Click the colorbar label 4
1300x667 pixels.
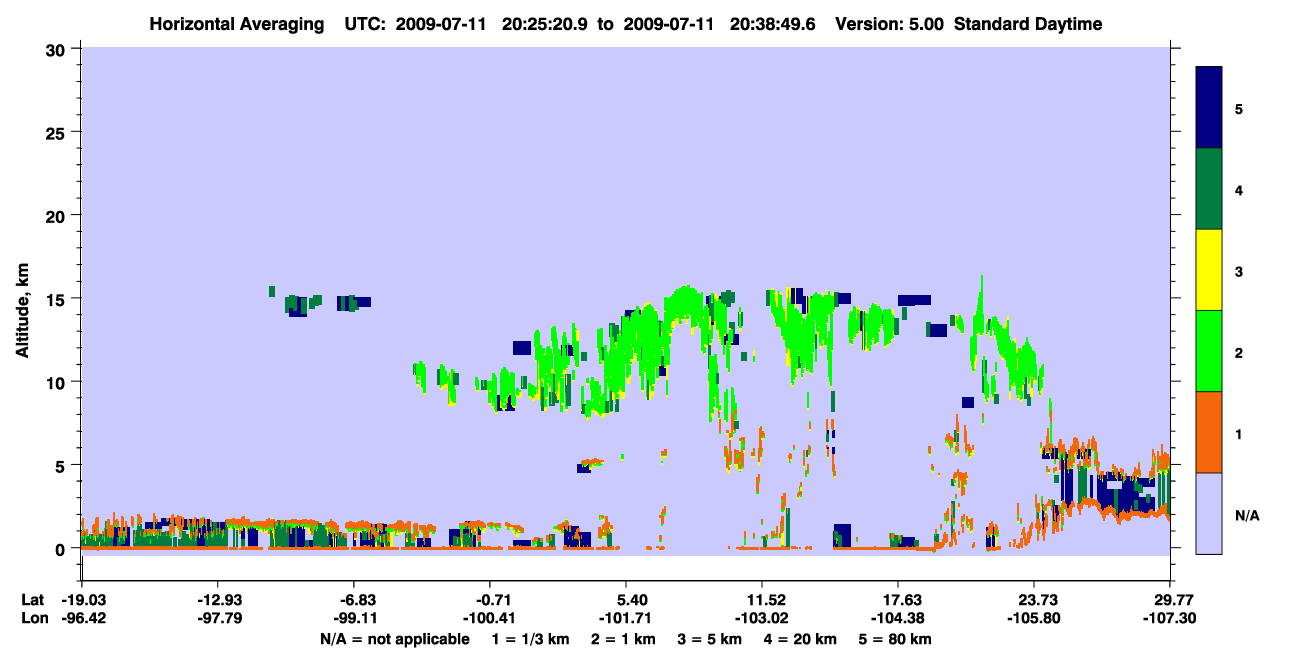(1238, 189)
